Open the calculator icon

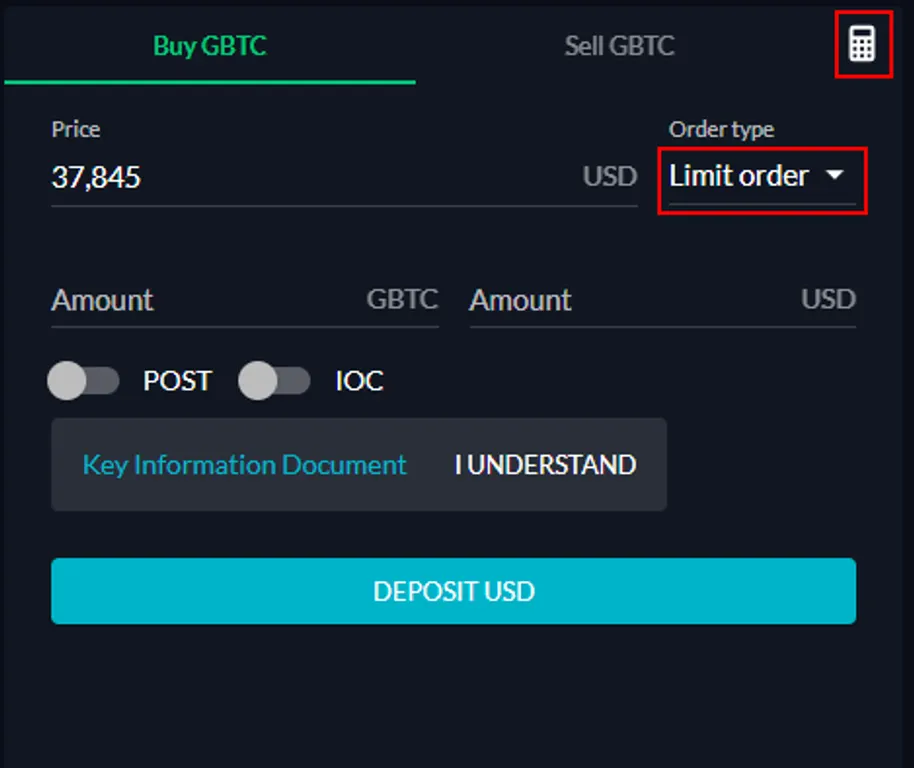(862, 44)
